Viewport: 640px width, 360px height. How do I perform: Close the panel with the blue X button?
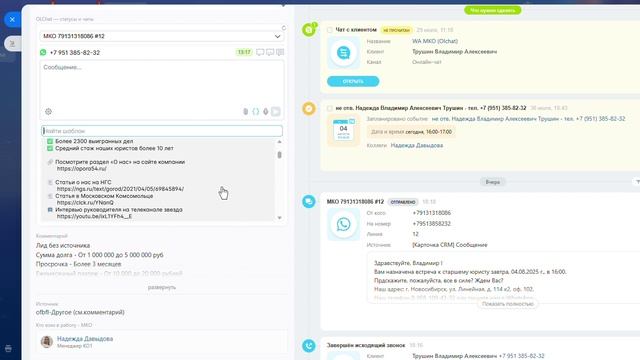(x=12, y=19)
